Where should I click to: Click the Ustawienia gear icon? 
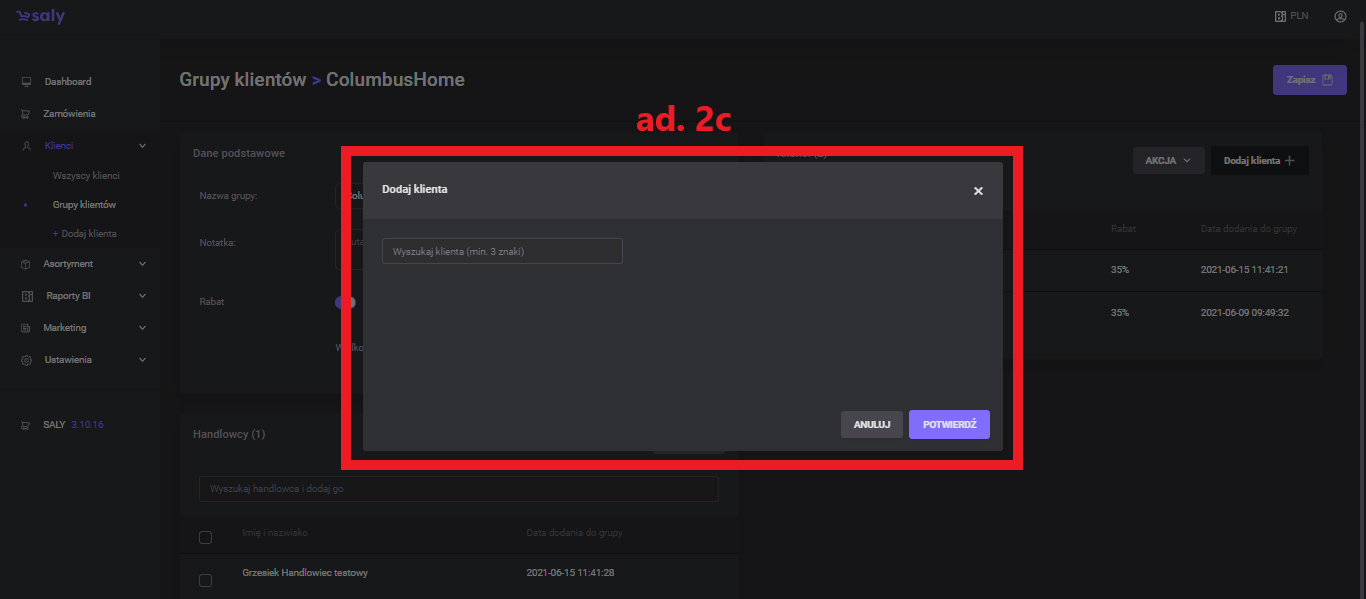pos(27,360)
